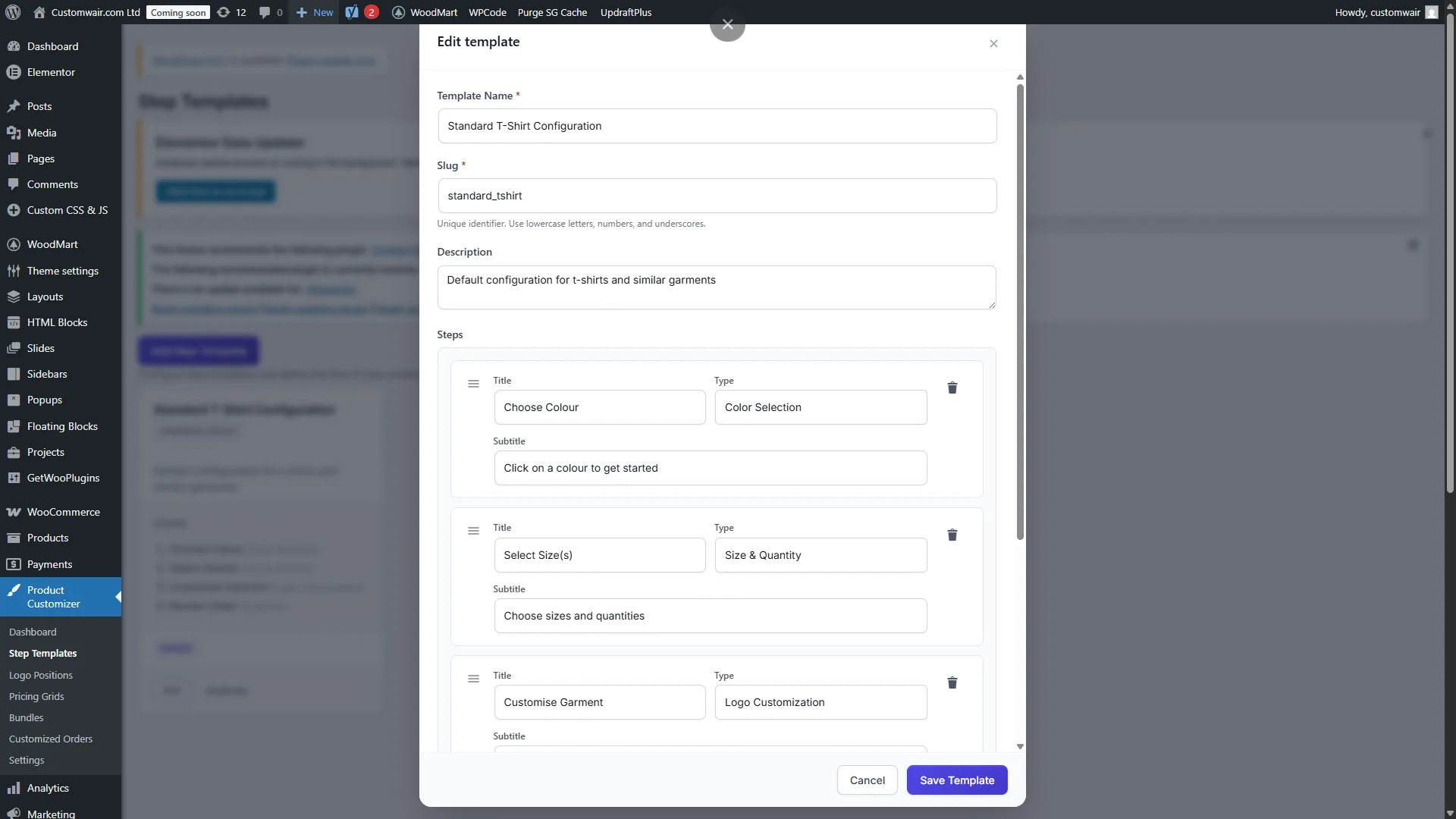Image resolution: width=1456 pixels, height=819 pixels.
Task: Open Product Customizer Dashboard submenu
Action: [33, 632]
